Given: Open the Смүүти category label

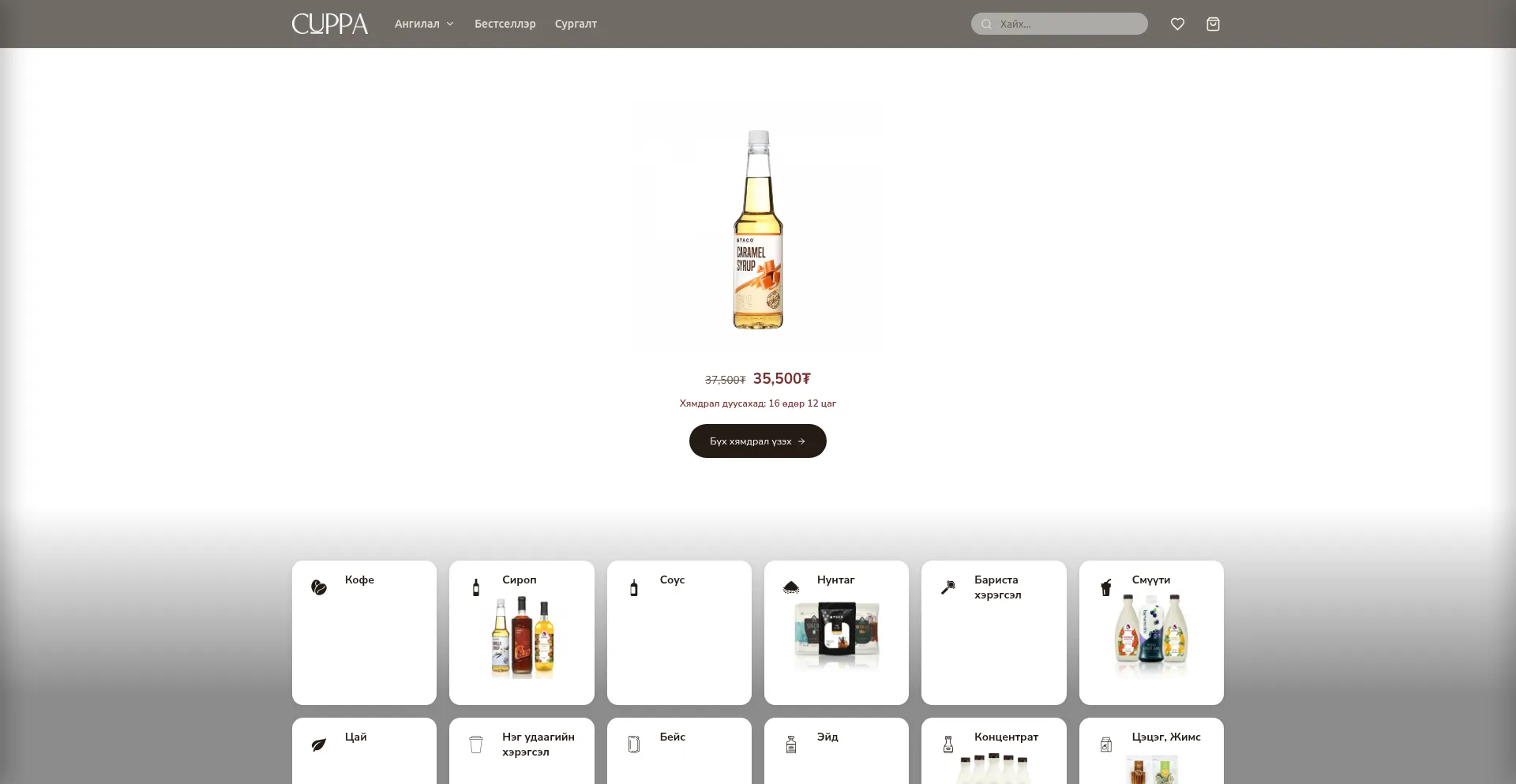Looking at the screenshot, I should tap(1151, 580).
